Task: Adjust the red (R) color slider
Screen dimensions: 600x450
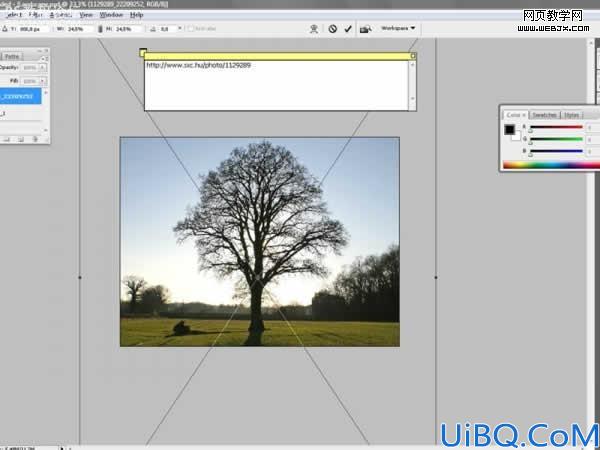Action: tap(556, 127)
